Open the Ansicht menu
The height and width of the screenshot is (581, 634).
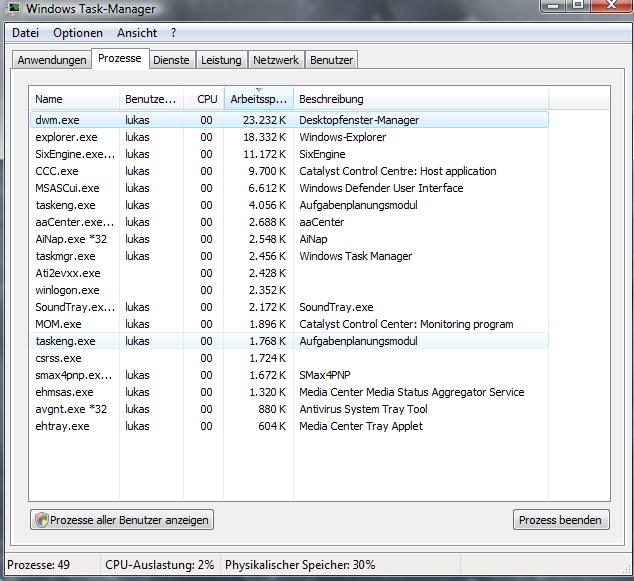(x=137, y=33)
